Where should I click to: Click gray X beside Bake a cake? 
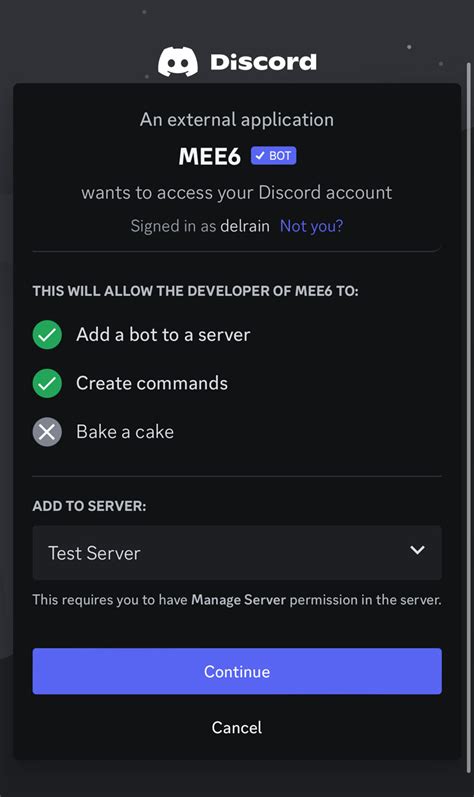(x=47, y=432)
